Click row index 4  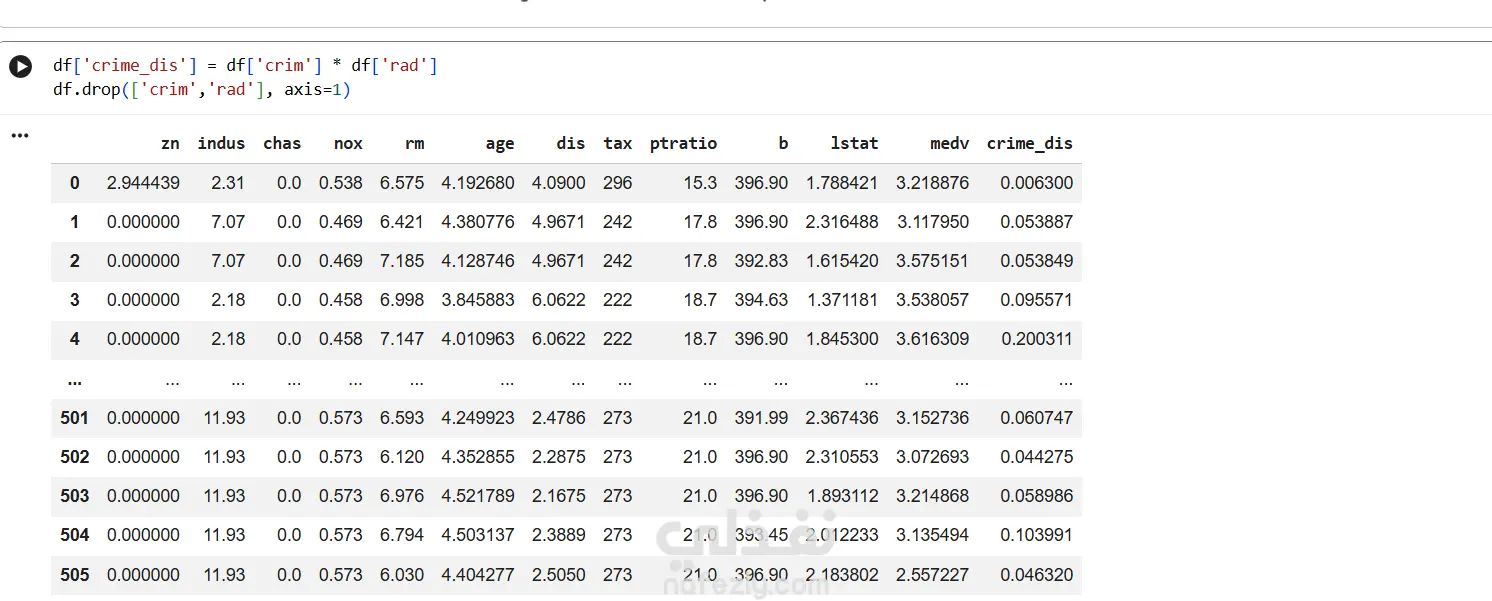click(x=74, y=339)
